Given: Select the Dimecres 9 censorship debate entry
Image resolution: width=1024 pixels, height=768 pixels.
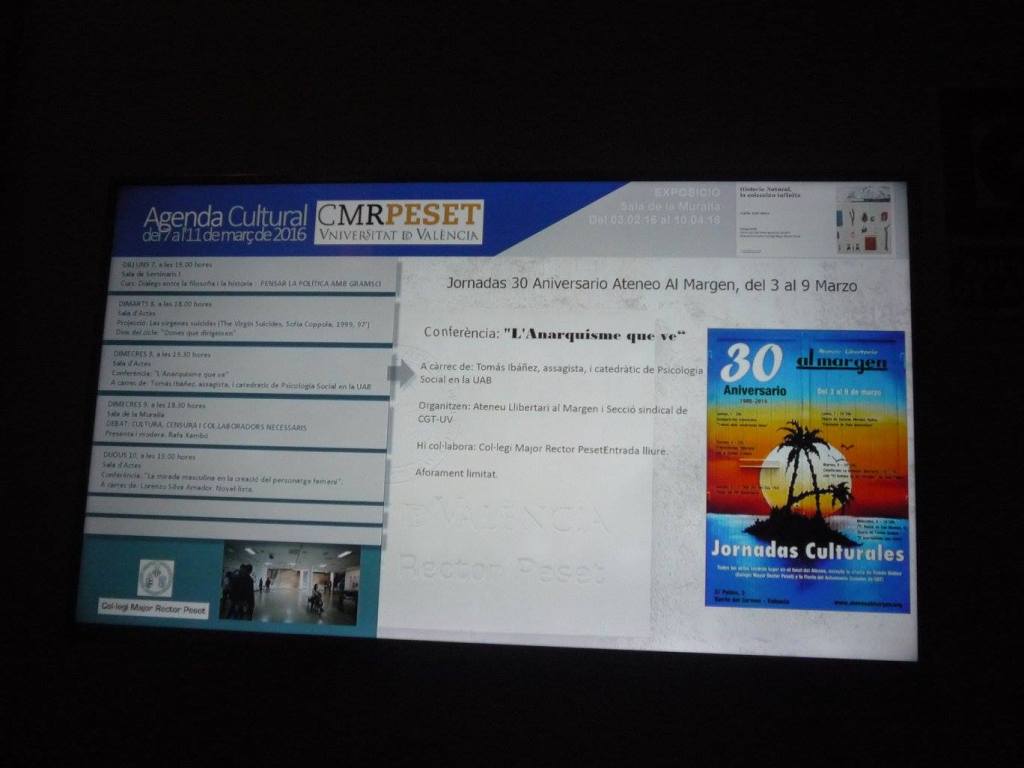Looking at the screenshot, I should coord(236,420).
